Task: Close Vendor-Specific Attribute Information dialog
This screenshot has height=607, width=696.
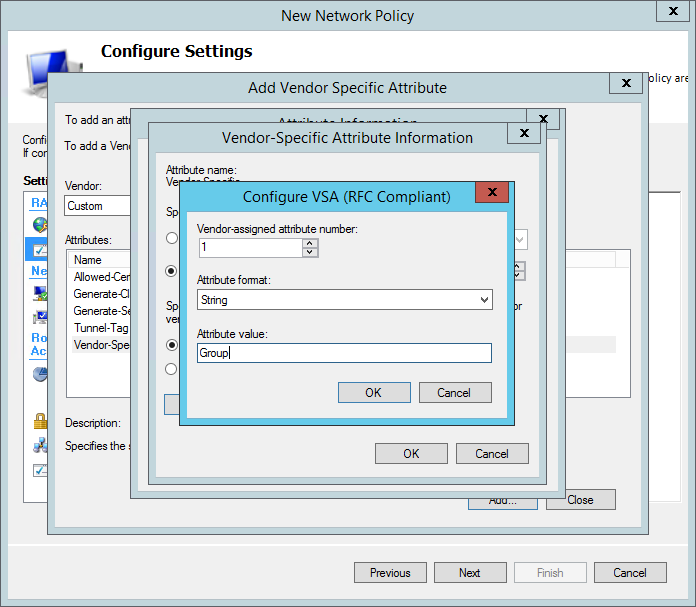Action: coord(524,133)
